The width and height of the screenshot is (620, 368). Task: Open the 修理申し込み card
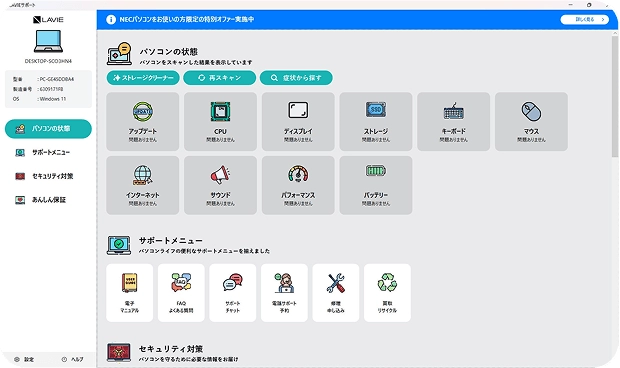[x=336, y=293]
